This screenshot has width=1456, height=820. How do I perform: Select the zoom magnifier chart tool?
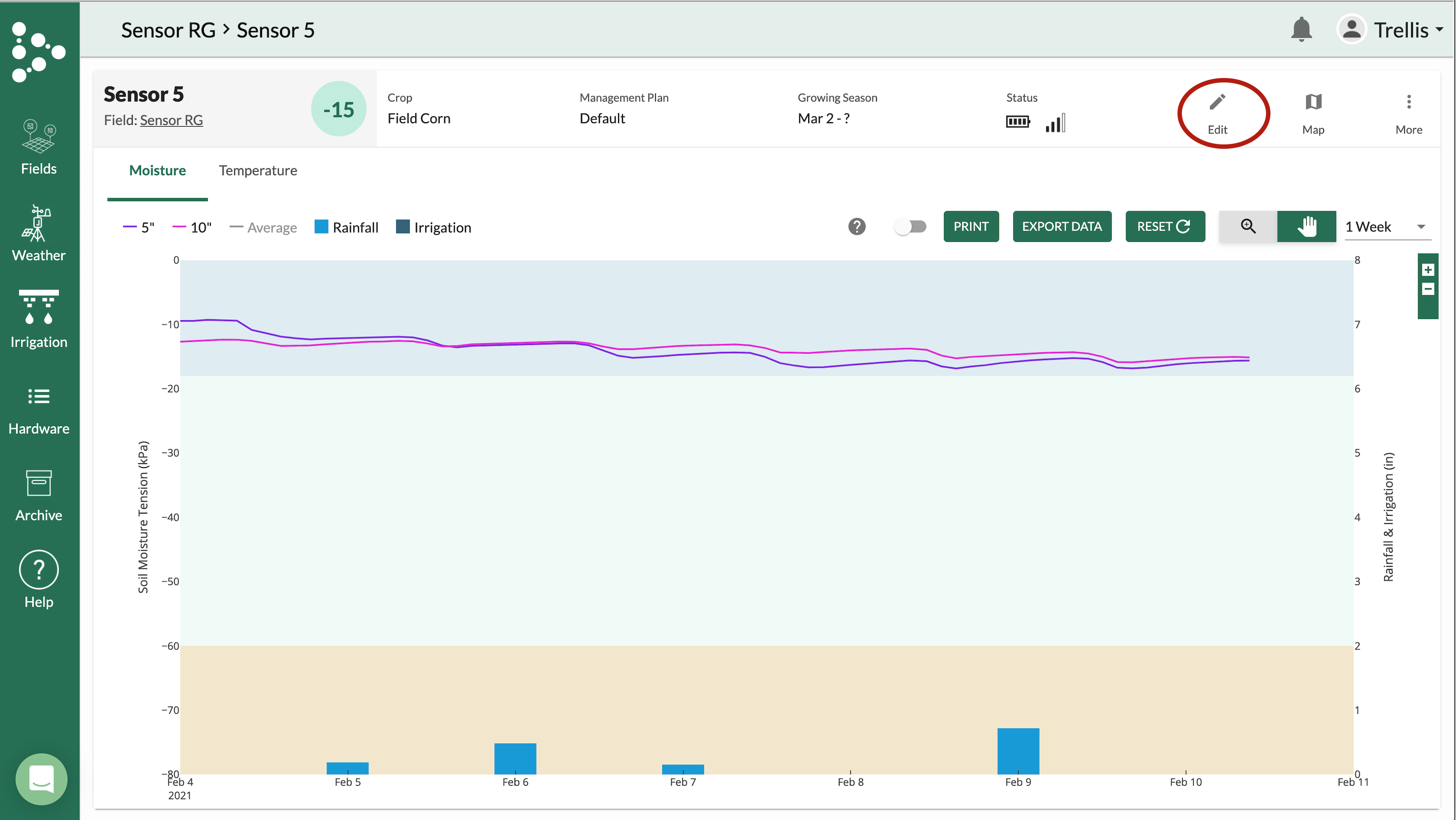tap(1247, 227)
